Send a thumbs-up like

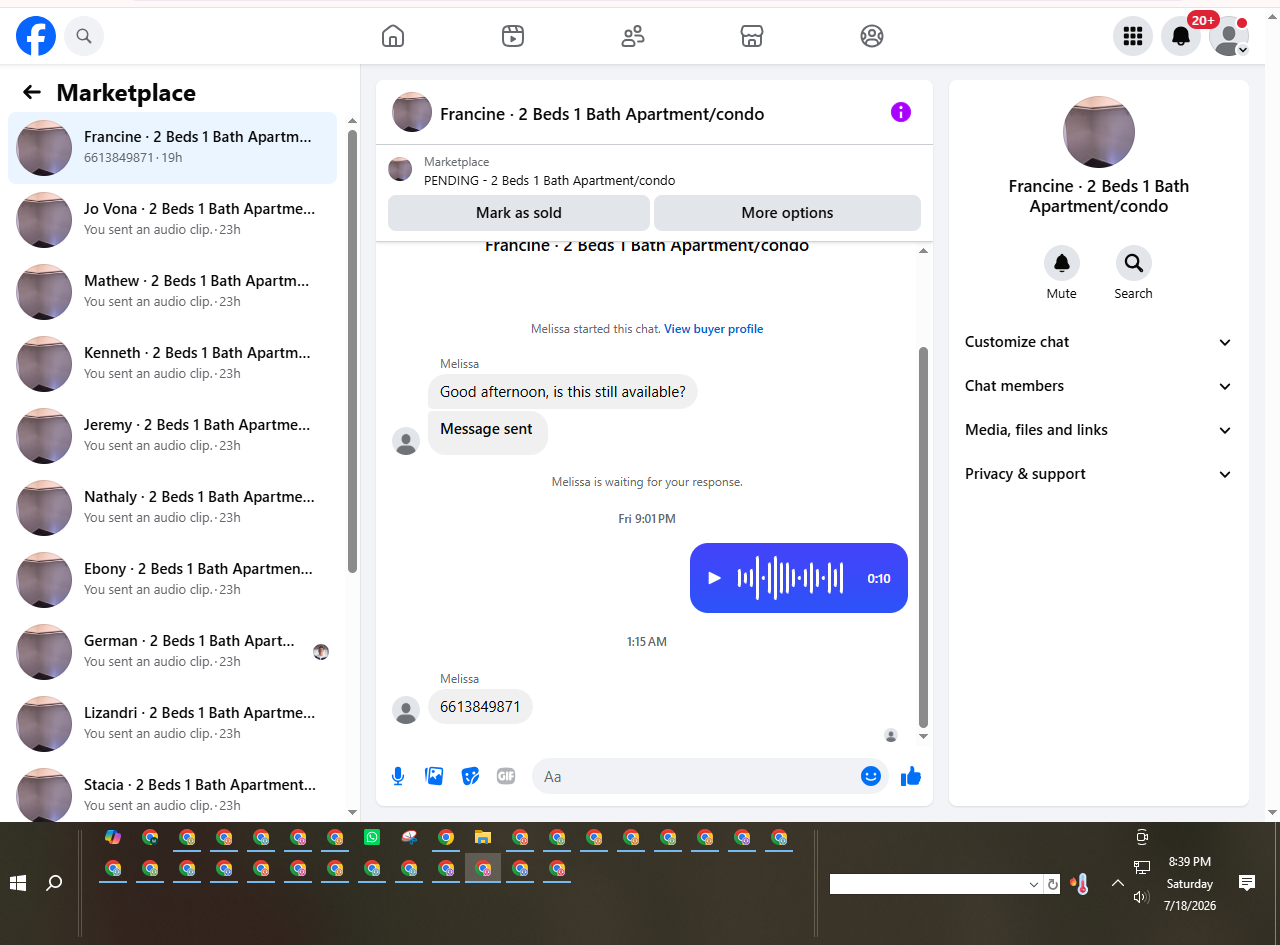910,776
